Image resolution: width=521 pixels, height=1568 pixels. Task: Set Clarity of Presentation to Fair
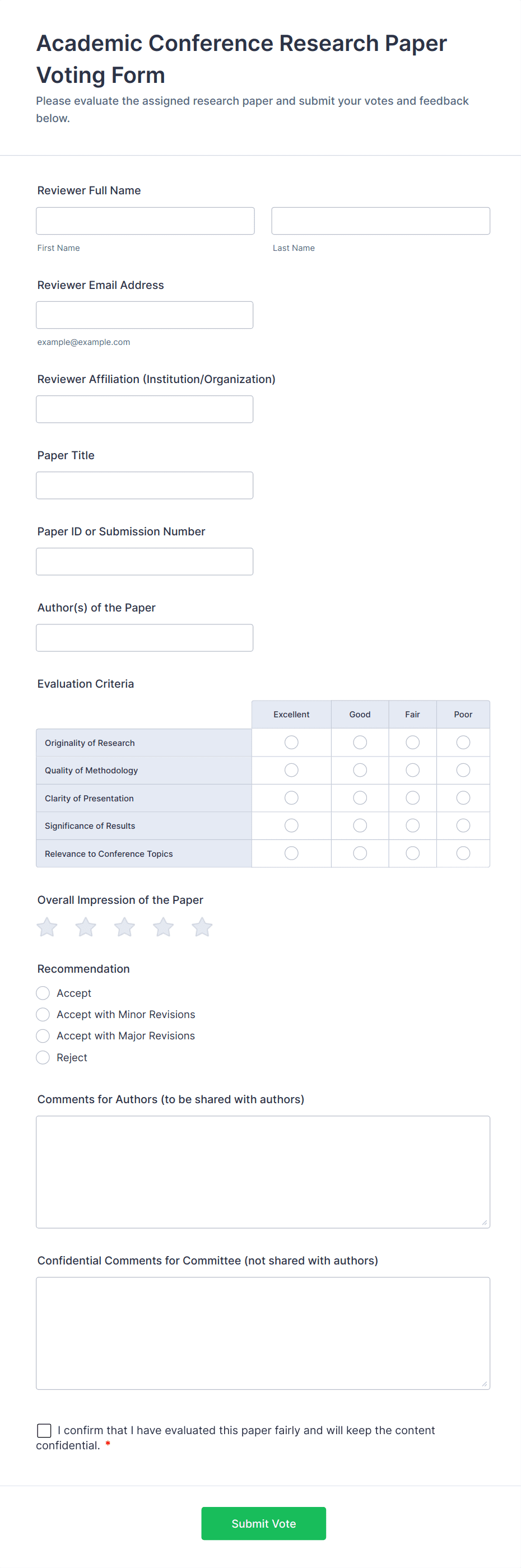(x=413, y=798)
